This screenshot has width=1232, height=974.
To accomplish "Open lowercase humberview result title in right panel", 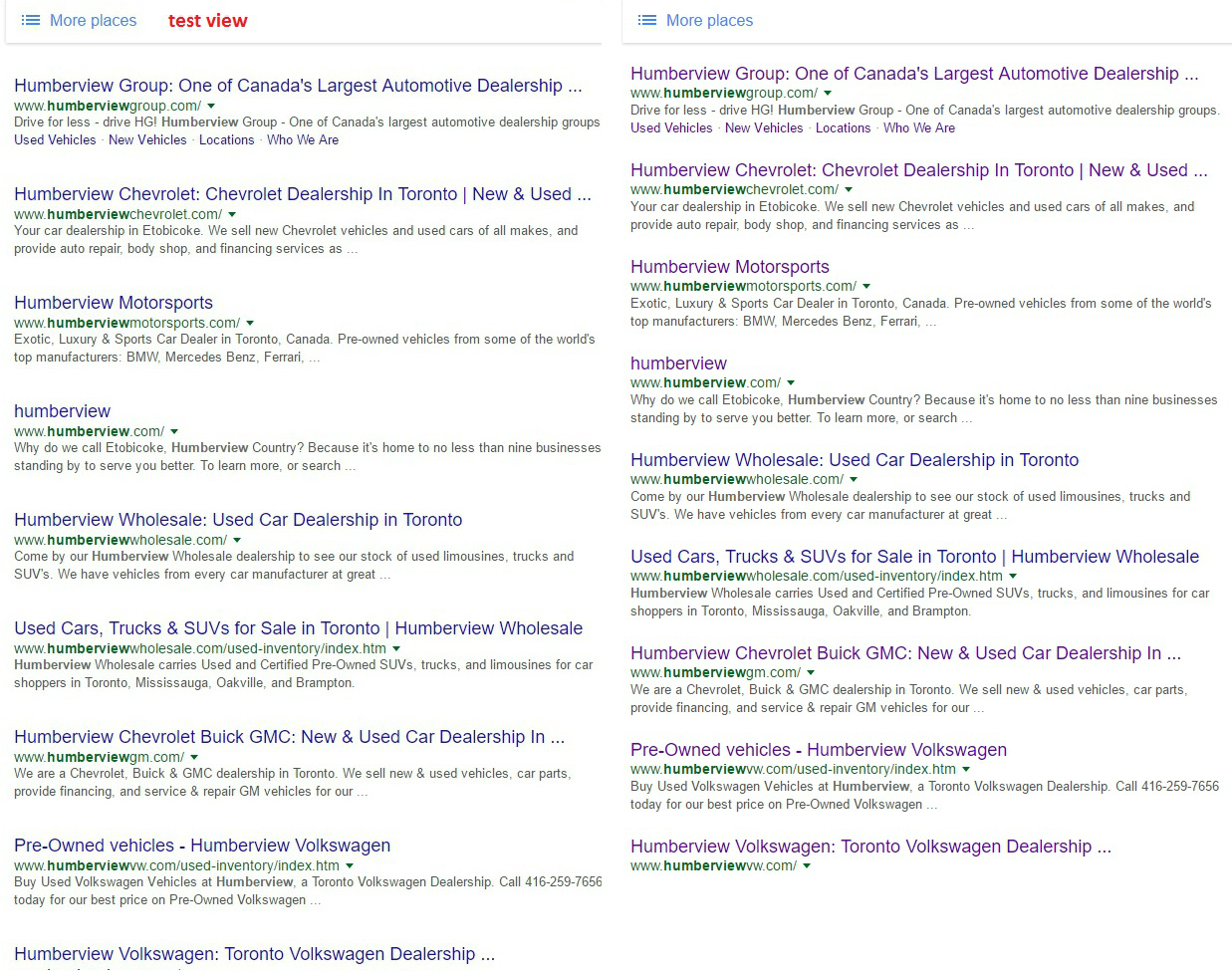I will pos(678,364).
